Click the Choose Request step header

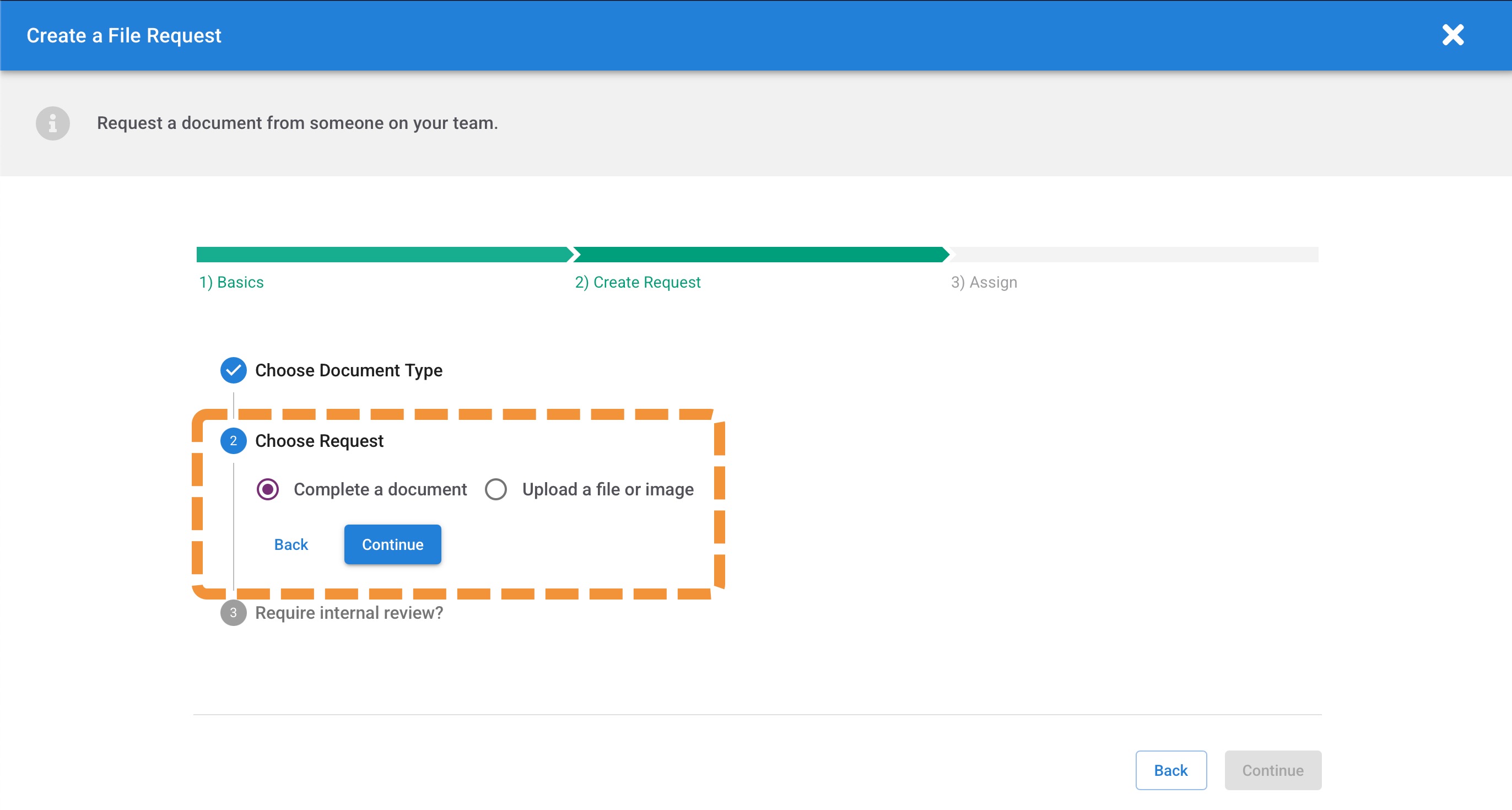[x=318, y=441]
